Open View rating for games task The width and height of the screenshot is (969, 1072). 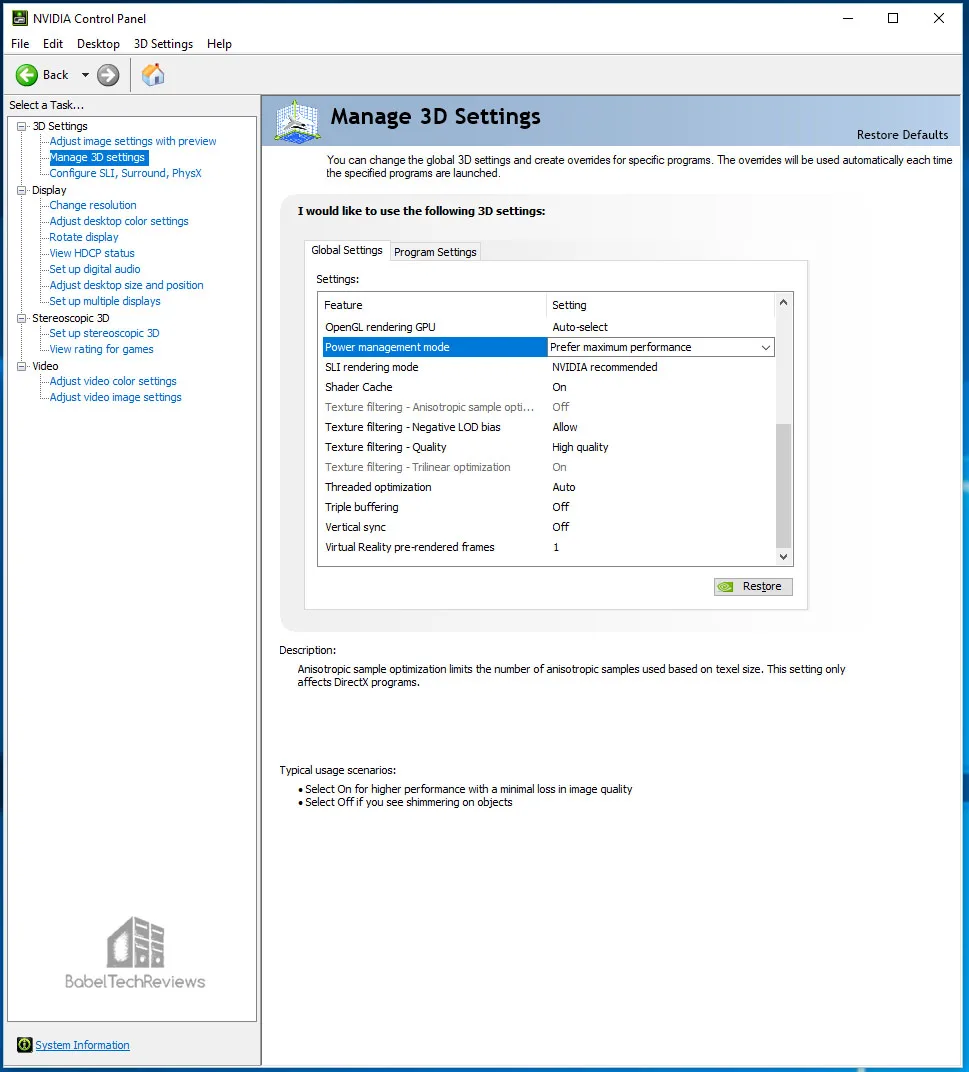tap(101, 349)
